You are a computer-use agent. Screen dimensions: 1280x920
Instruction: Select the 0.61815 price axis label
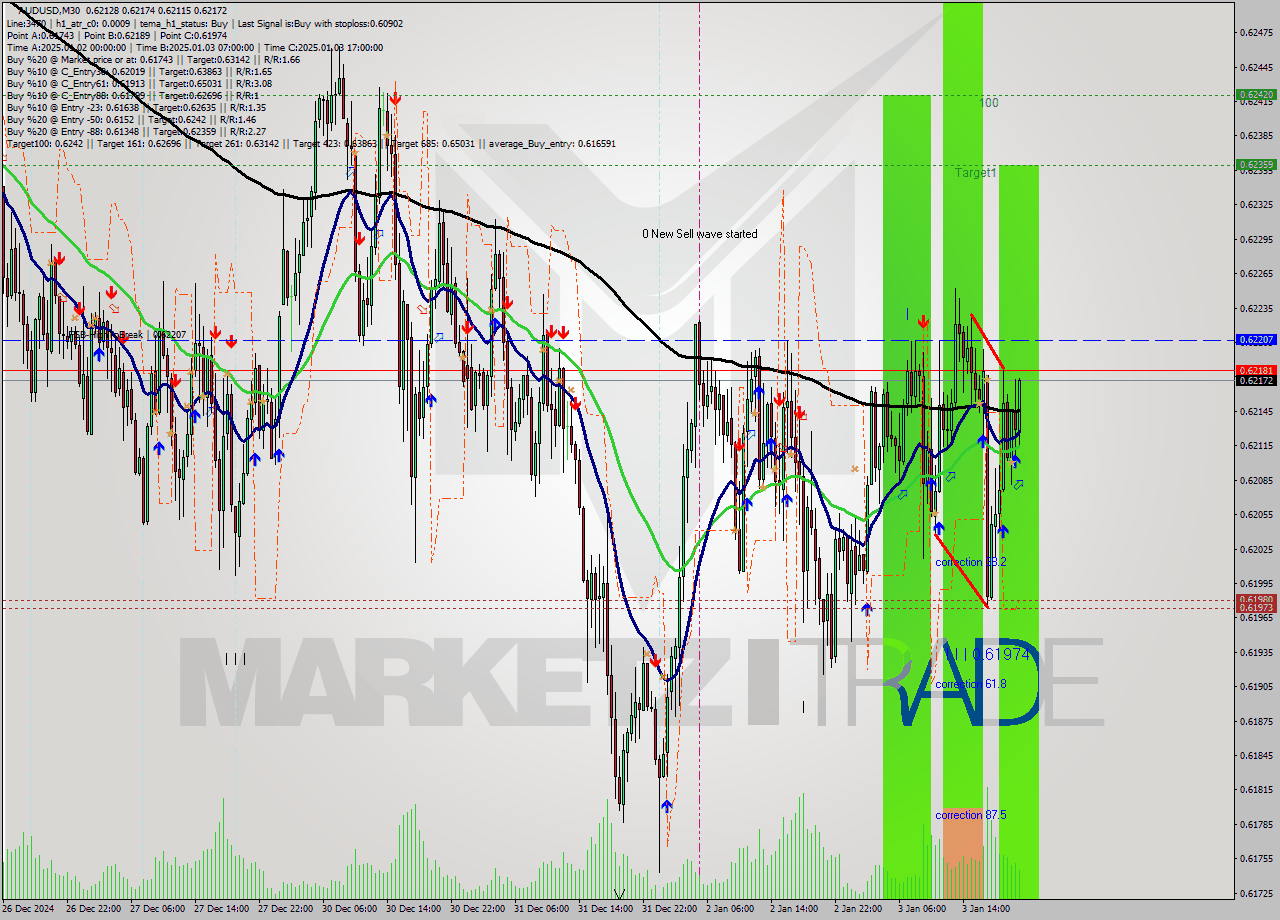point(1256,789)
